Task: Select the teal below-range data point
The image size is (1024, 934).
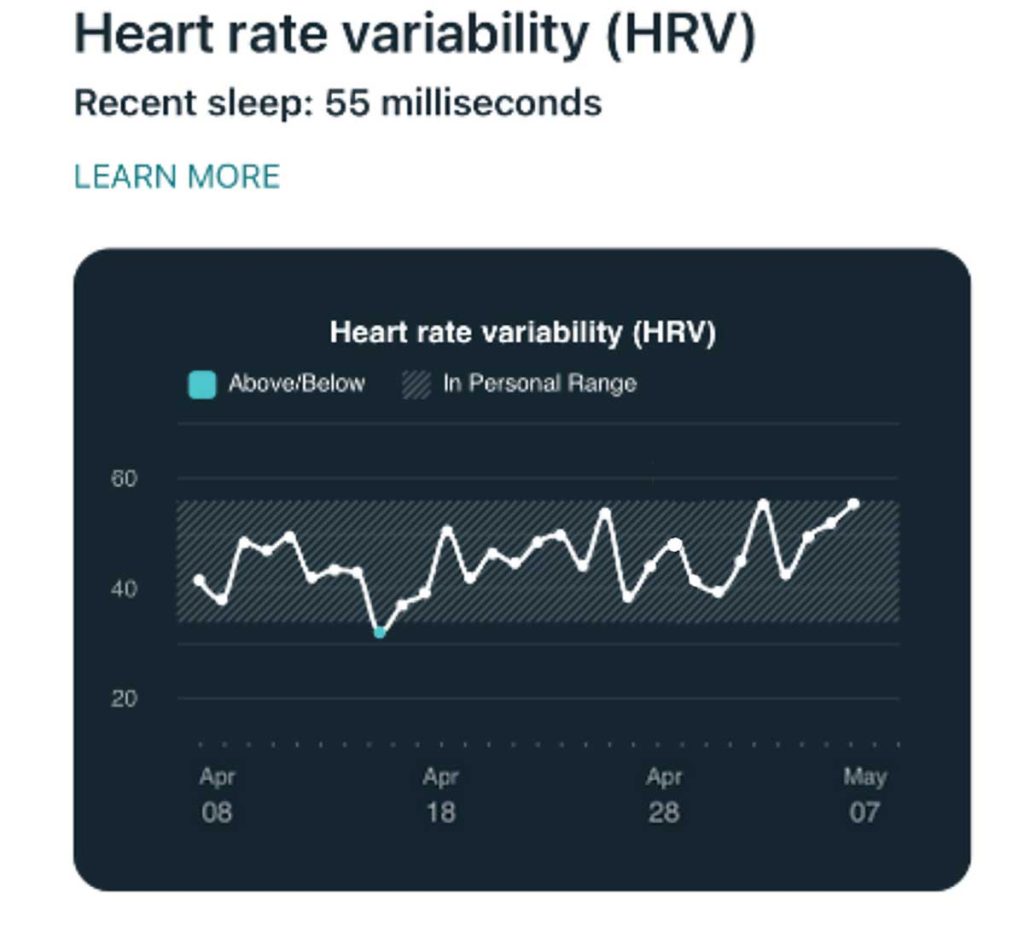Action: pos(380,632)
